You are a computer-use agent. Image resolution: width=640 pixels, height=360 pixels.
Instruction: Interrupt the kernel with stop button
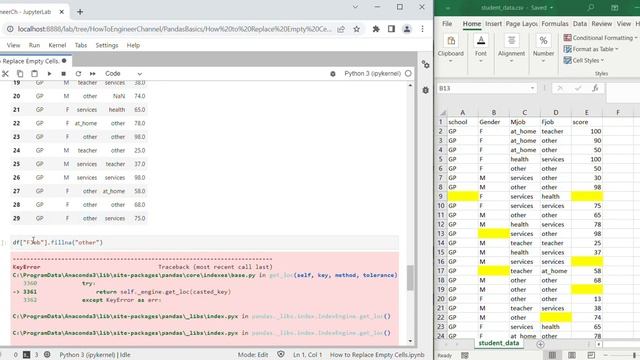[64, 74]
